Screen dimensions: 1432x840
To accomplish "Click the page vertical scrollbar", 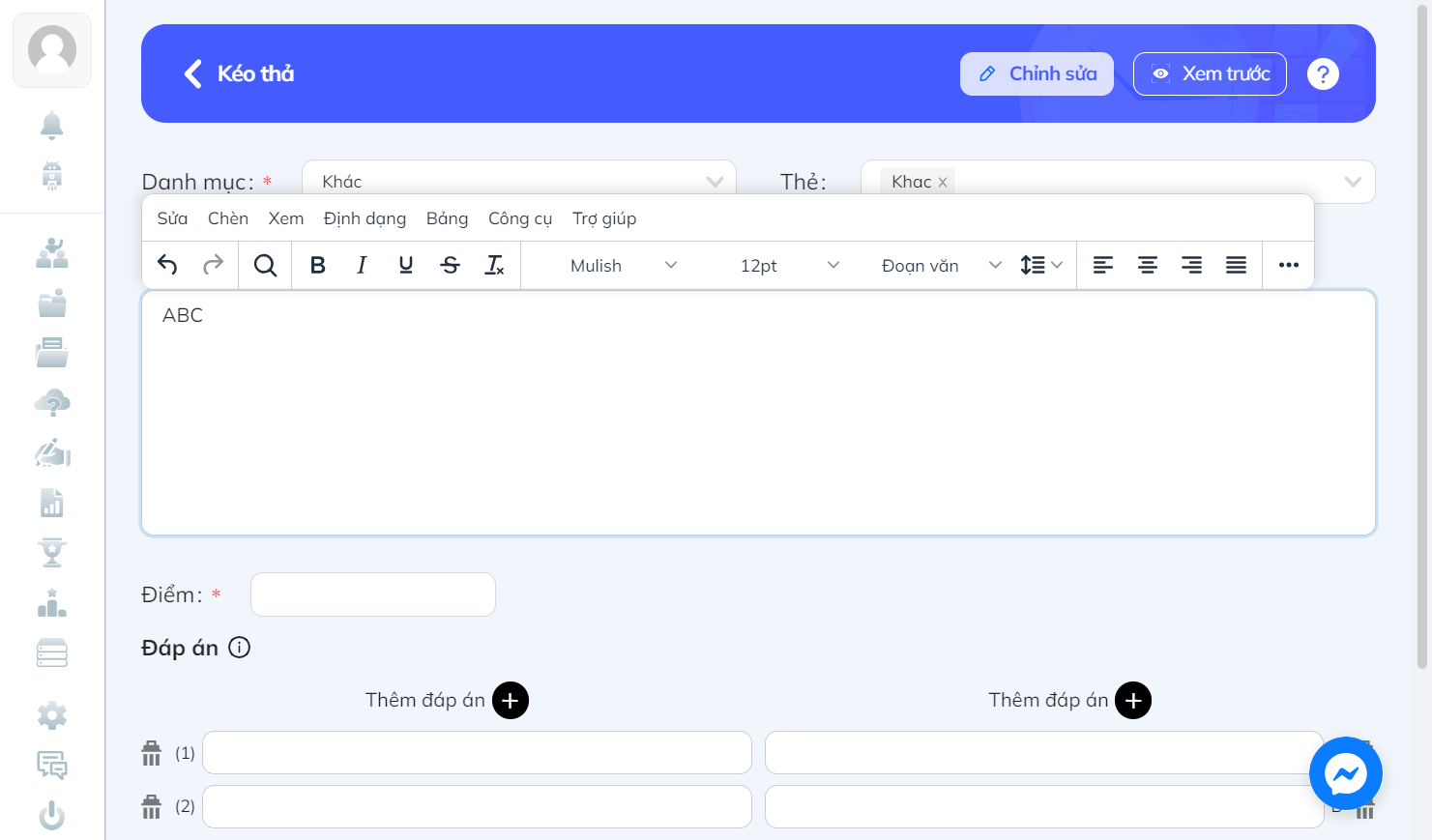I will 1422,334.
